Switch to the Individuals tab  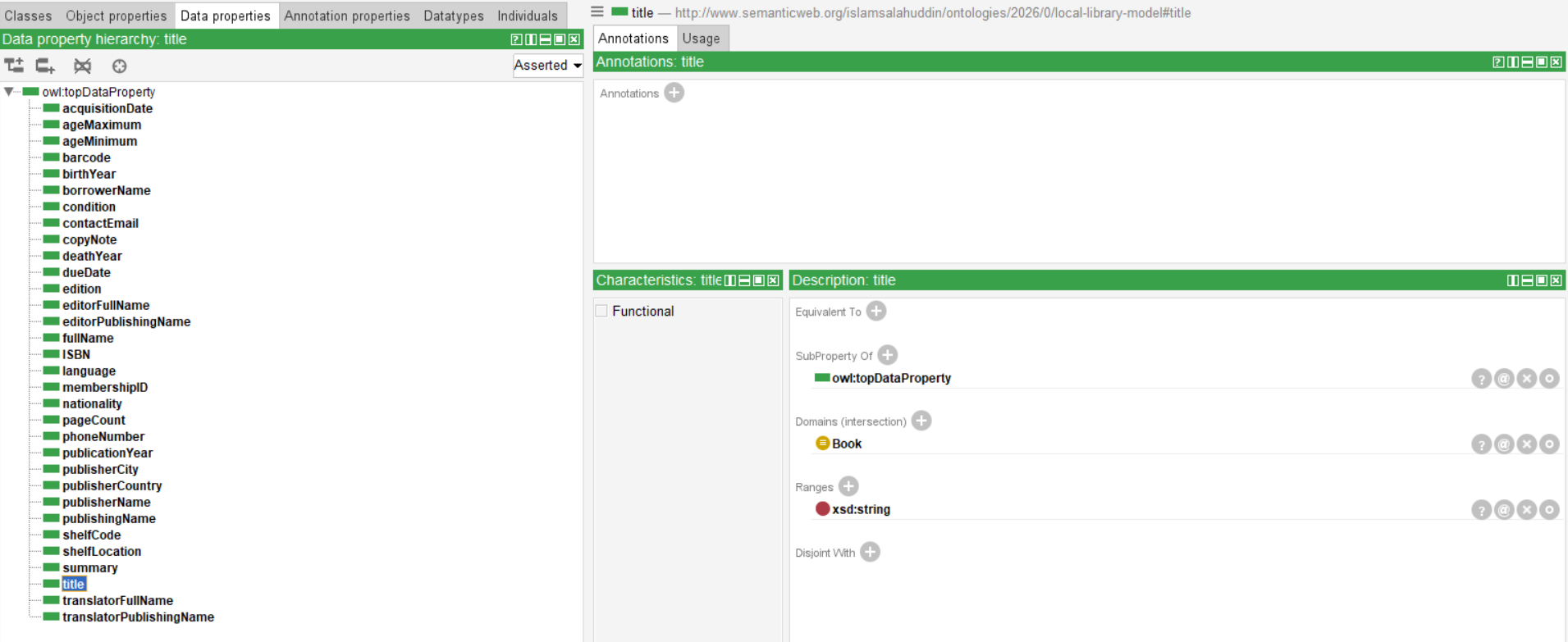527,16
